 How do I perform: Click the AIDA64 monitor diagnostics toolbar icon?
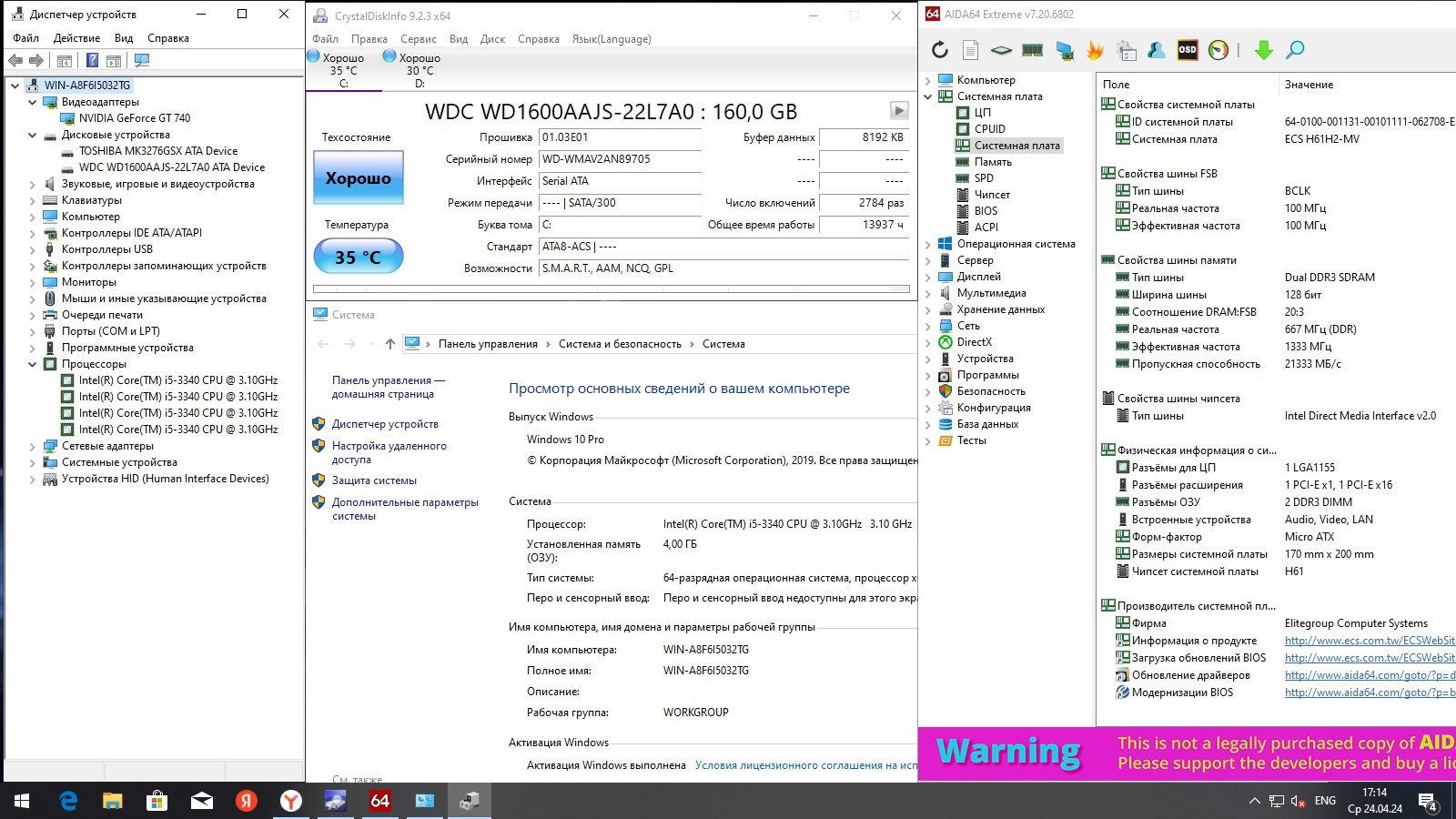(x=1064, y=50)
